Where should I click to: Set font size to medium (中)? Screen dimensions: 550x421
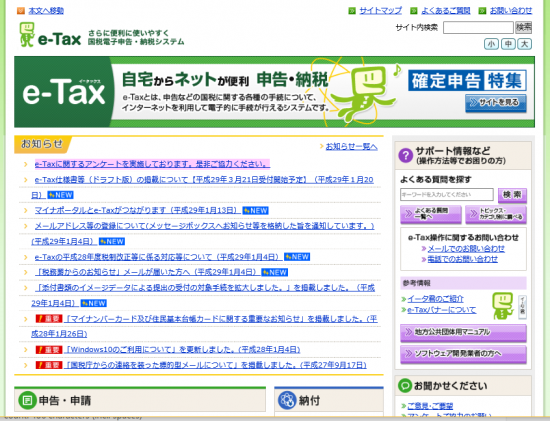(508, 44)
